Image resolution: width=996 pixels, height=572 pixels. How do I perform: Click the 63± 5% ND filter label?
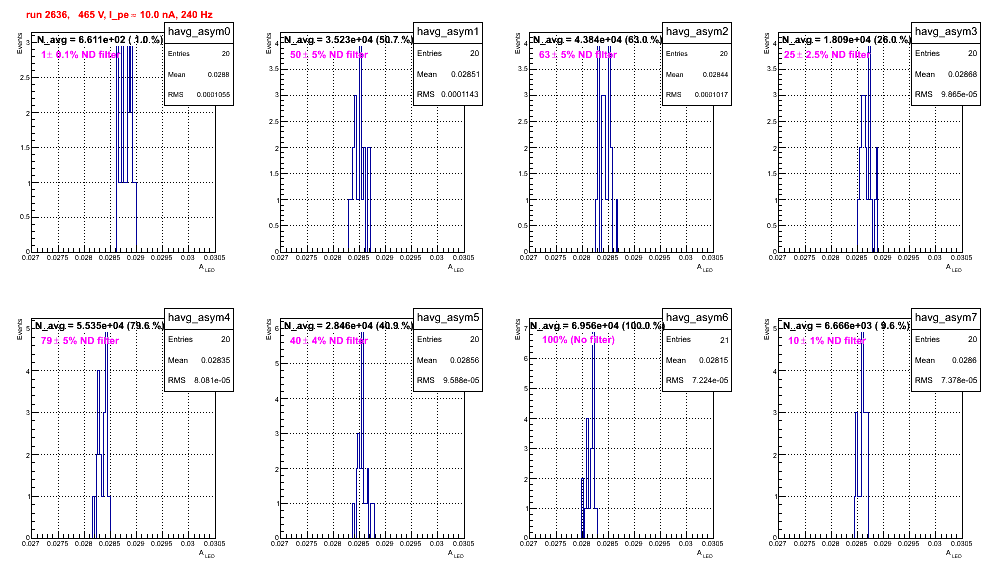(578, 55)
